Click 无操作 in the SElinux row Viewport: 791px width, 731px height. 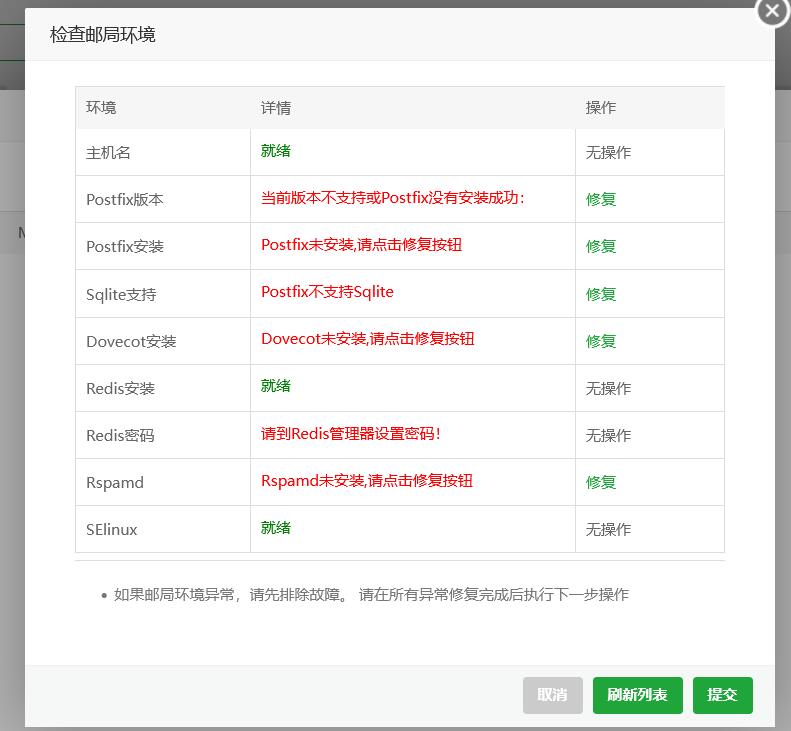(x=608, y=530)
